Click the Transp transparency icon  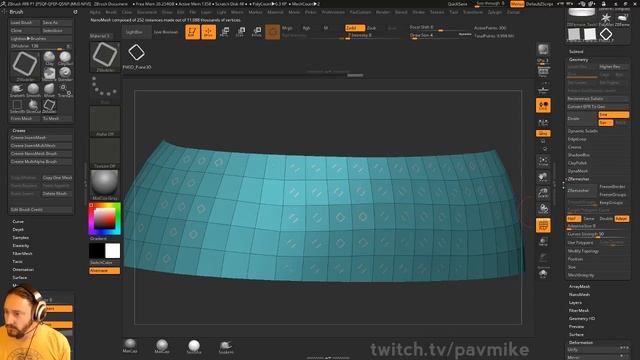(543, 241)
